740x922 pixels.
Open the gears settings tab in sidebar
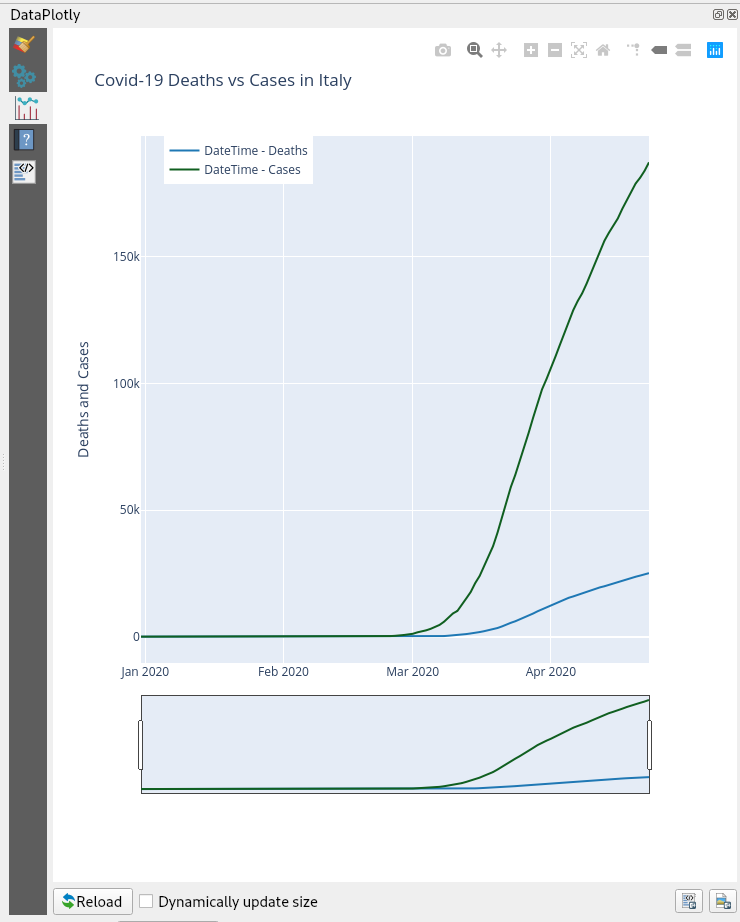(26, 76)
